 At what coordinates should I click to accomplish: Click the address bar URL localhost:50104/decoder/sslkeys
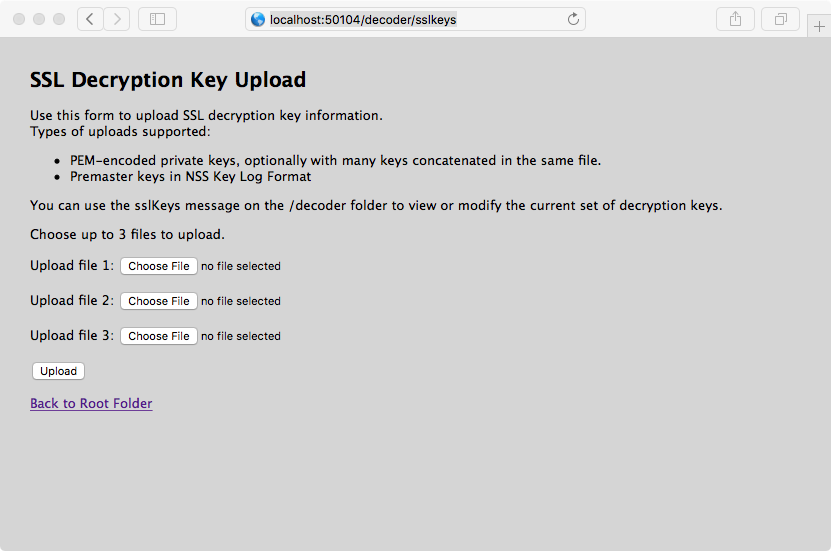[x=363, y=20]
